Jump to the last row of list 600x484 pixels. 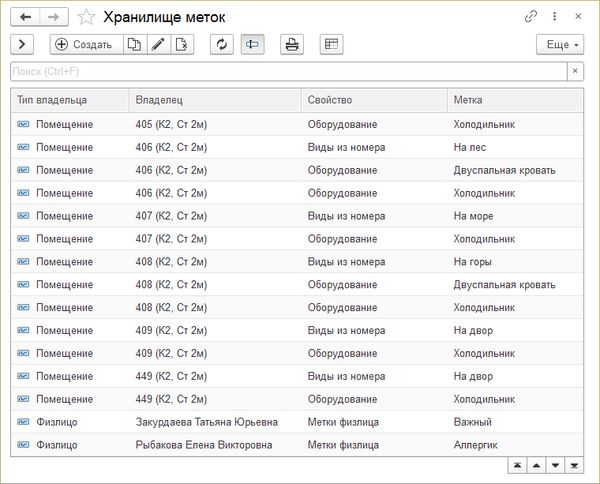point(574,466)
